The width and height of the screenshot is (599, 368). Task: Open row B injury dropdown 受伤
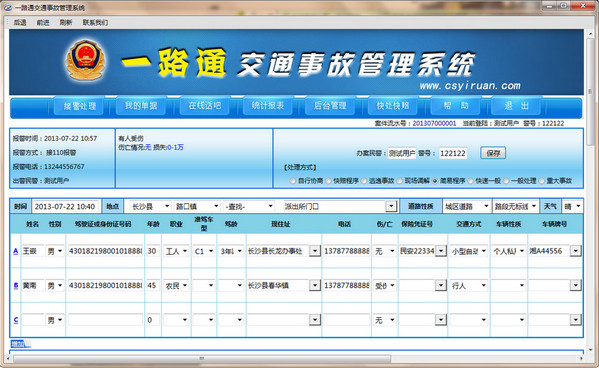point(384,285)
